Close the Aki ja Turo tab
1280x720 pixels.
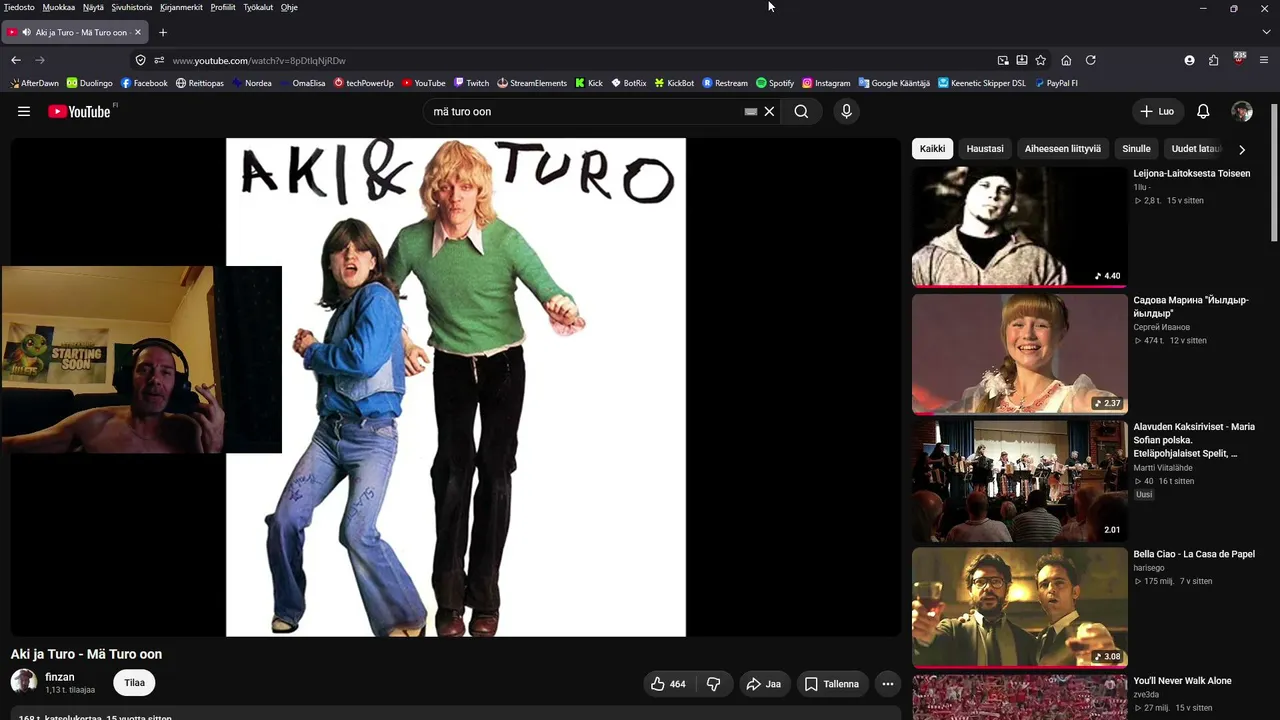[x=138, y=32]
